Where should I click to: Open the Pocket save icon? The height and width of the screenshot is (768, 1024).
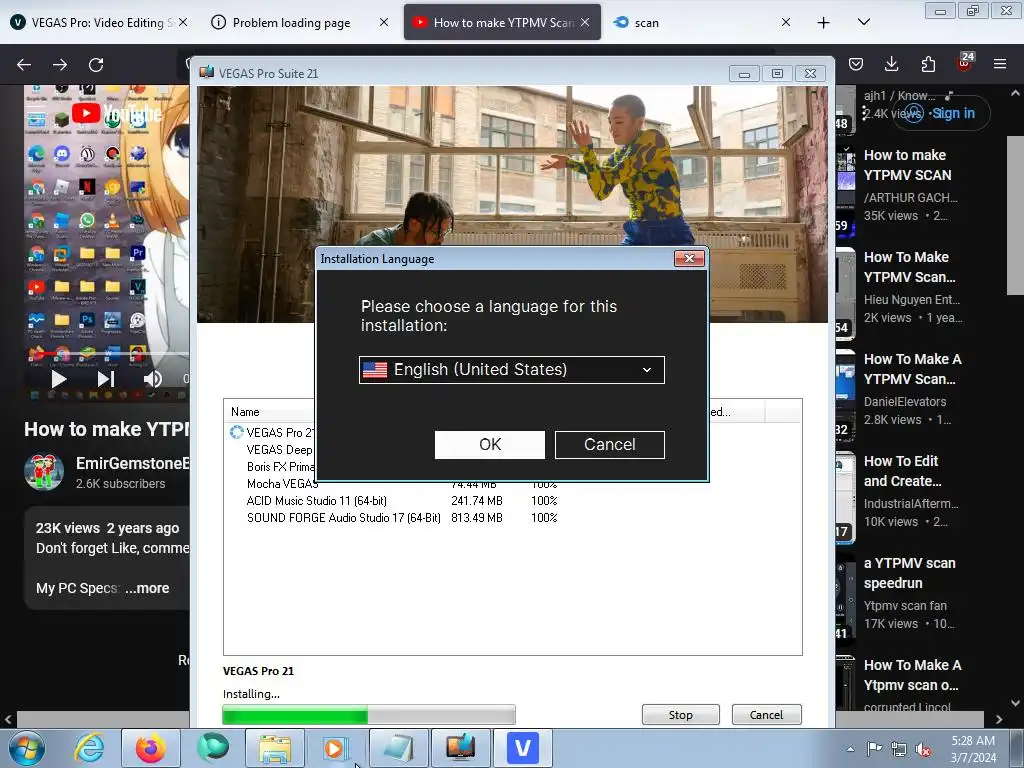click(x=856, y=64)
